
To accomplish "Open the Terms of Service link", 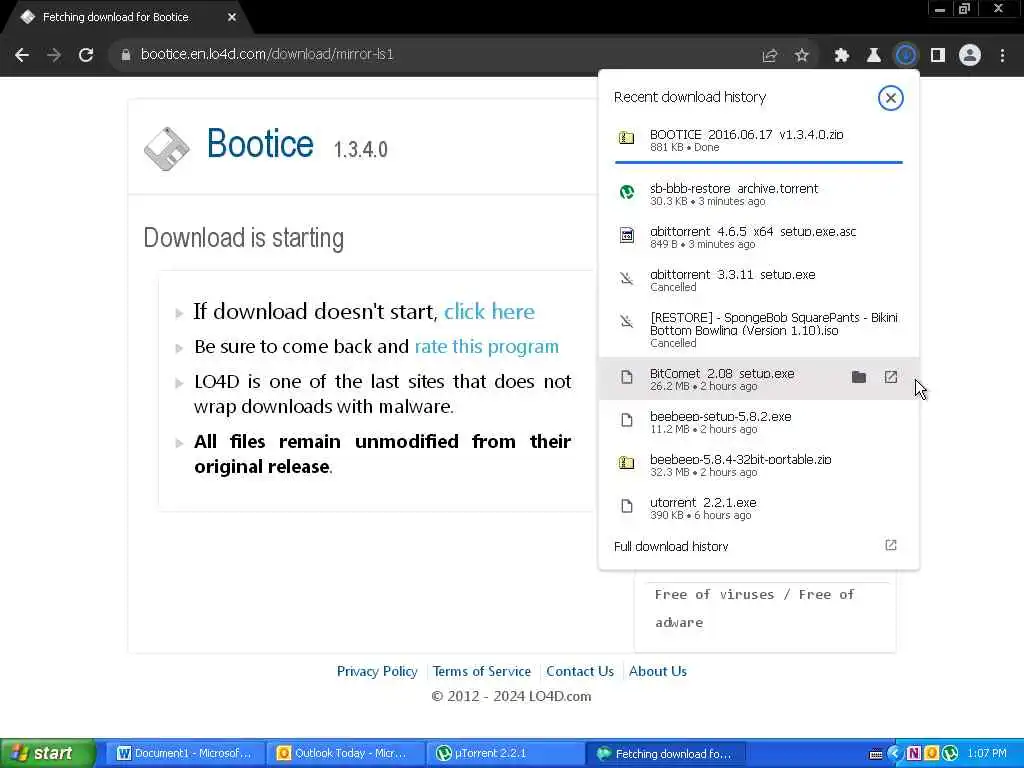I will click(x=481, y=671).
